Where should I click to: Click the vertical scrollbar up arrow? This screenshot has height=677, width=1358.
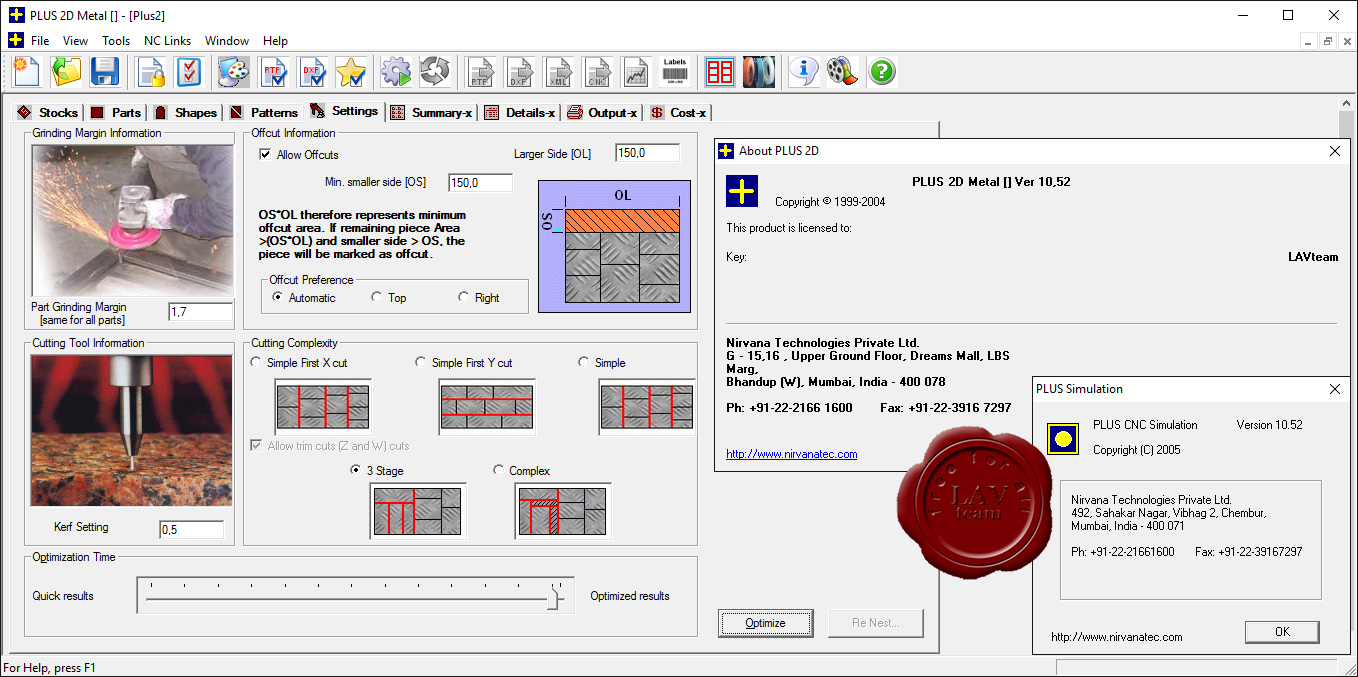pos(1348,103)
